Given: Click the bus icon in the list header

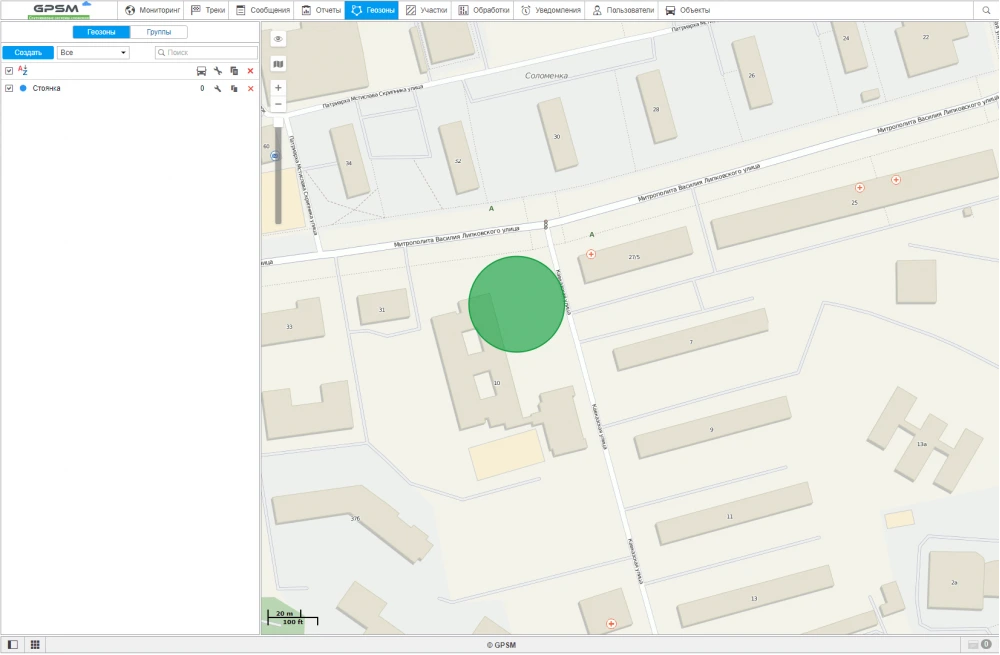Looking at the screenshot, I should point(201,71).
